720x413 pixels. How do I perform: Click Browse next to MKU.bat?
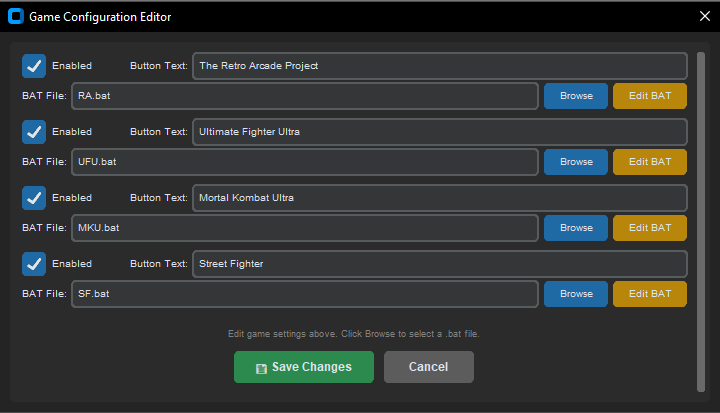(x=576, y=228)
